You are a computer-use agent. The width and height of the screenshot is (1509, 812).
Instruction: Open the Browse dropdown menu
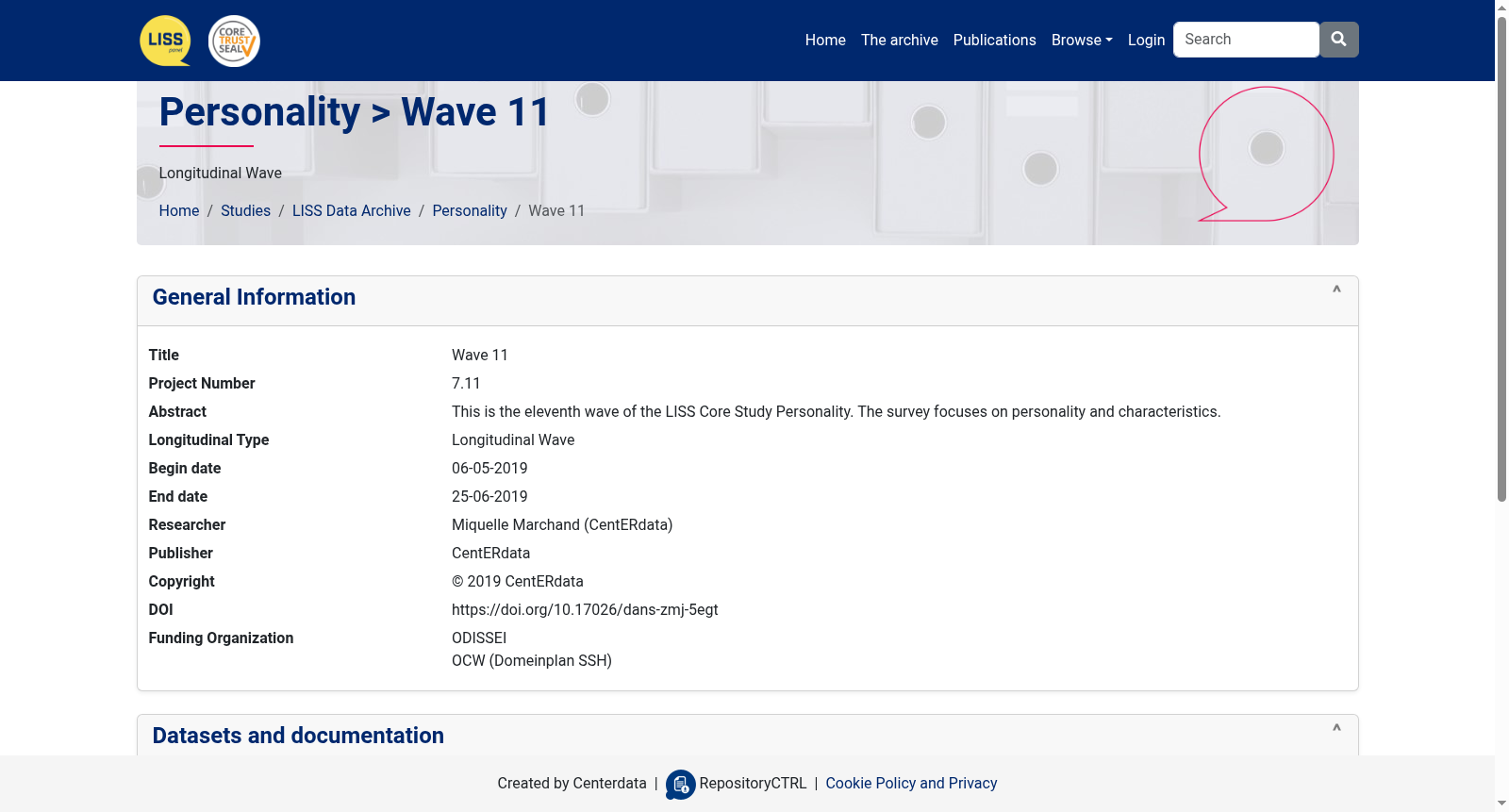click(1082, 40)
